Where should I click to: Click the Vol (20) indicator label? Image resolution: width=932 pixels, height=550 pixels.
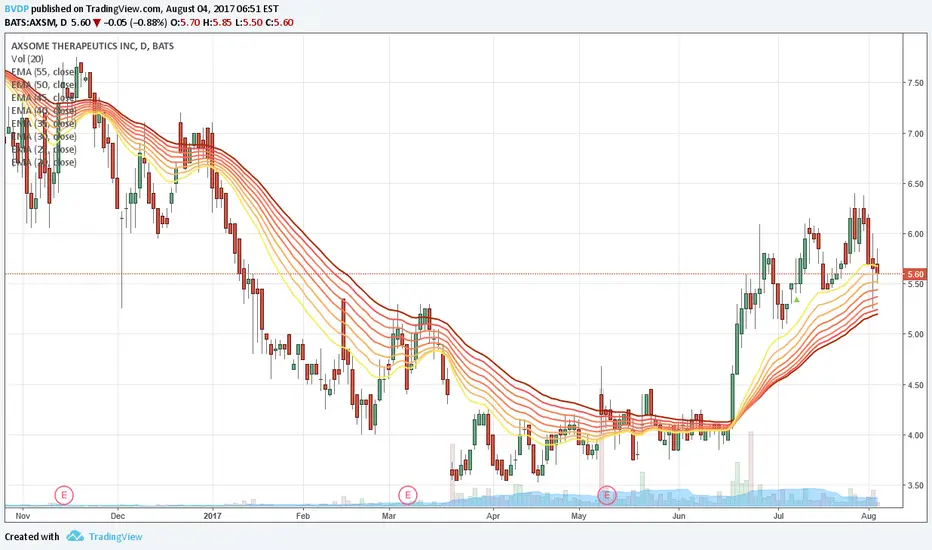27,59
